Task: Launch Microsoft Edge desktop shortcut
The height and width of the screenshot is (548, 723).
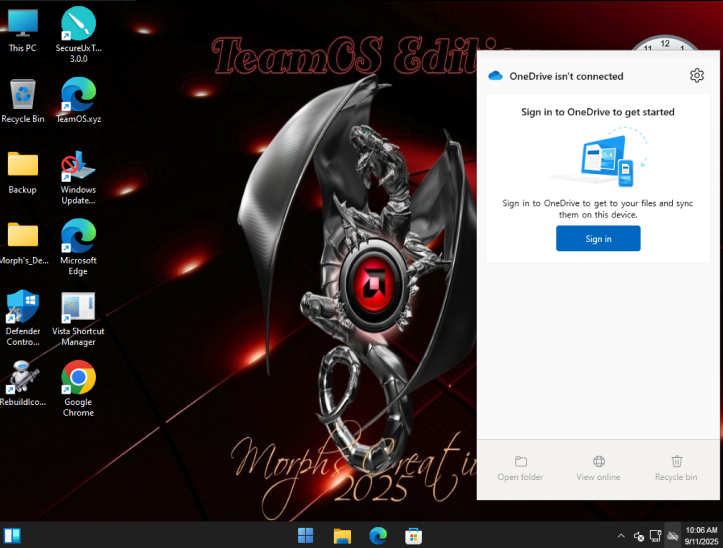Action: (78, 247)
